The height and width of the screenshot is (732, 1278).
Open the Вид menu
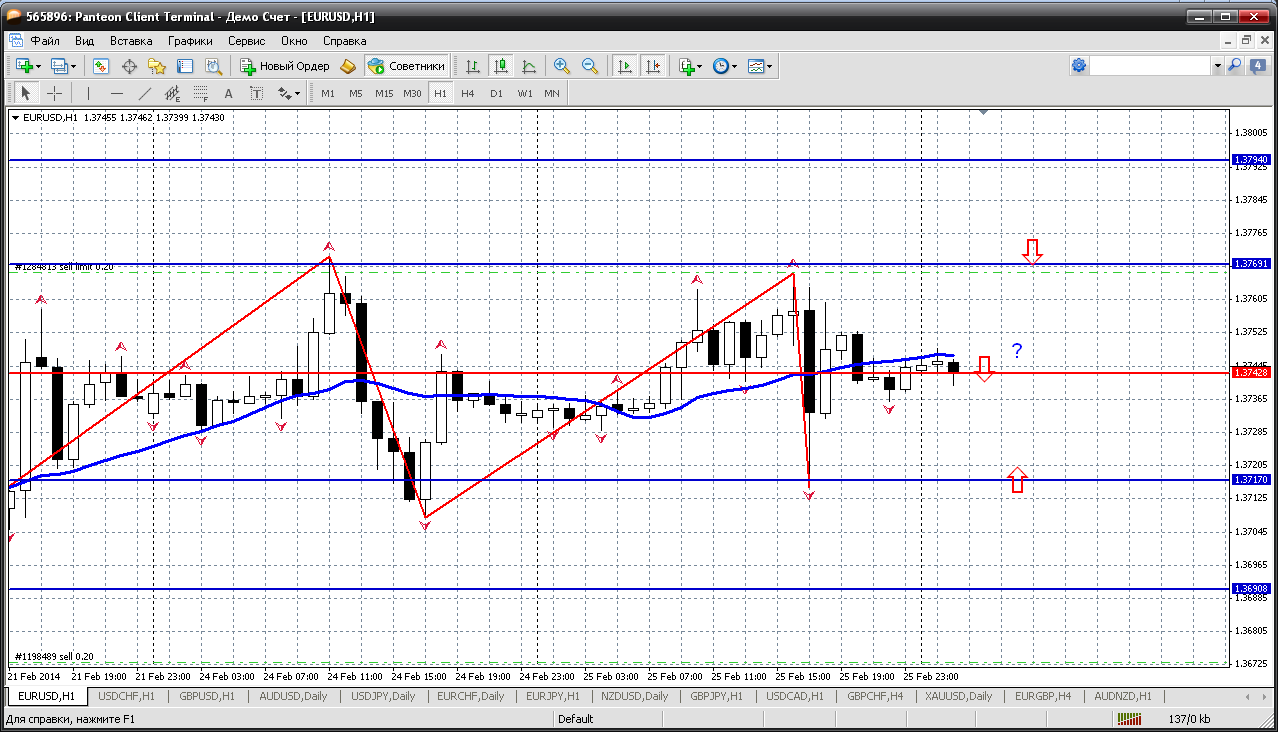(x=85, y=41)
